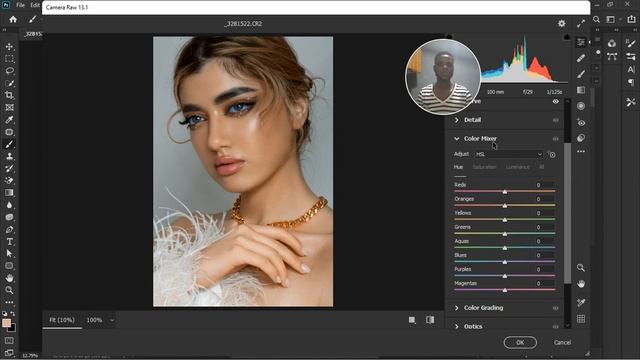Select the Luminance tab

518,167
